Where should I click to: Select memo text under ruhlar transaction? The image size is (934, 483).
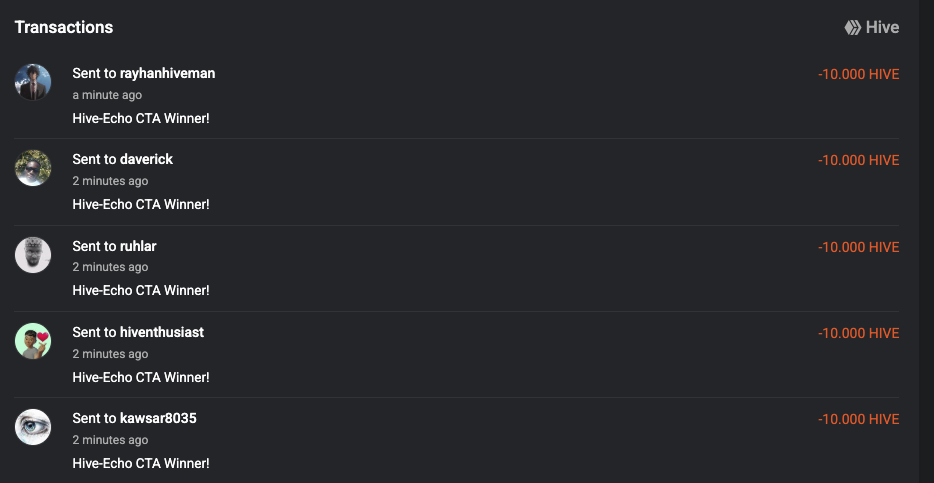[x=141, y=291]
